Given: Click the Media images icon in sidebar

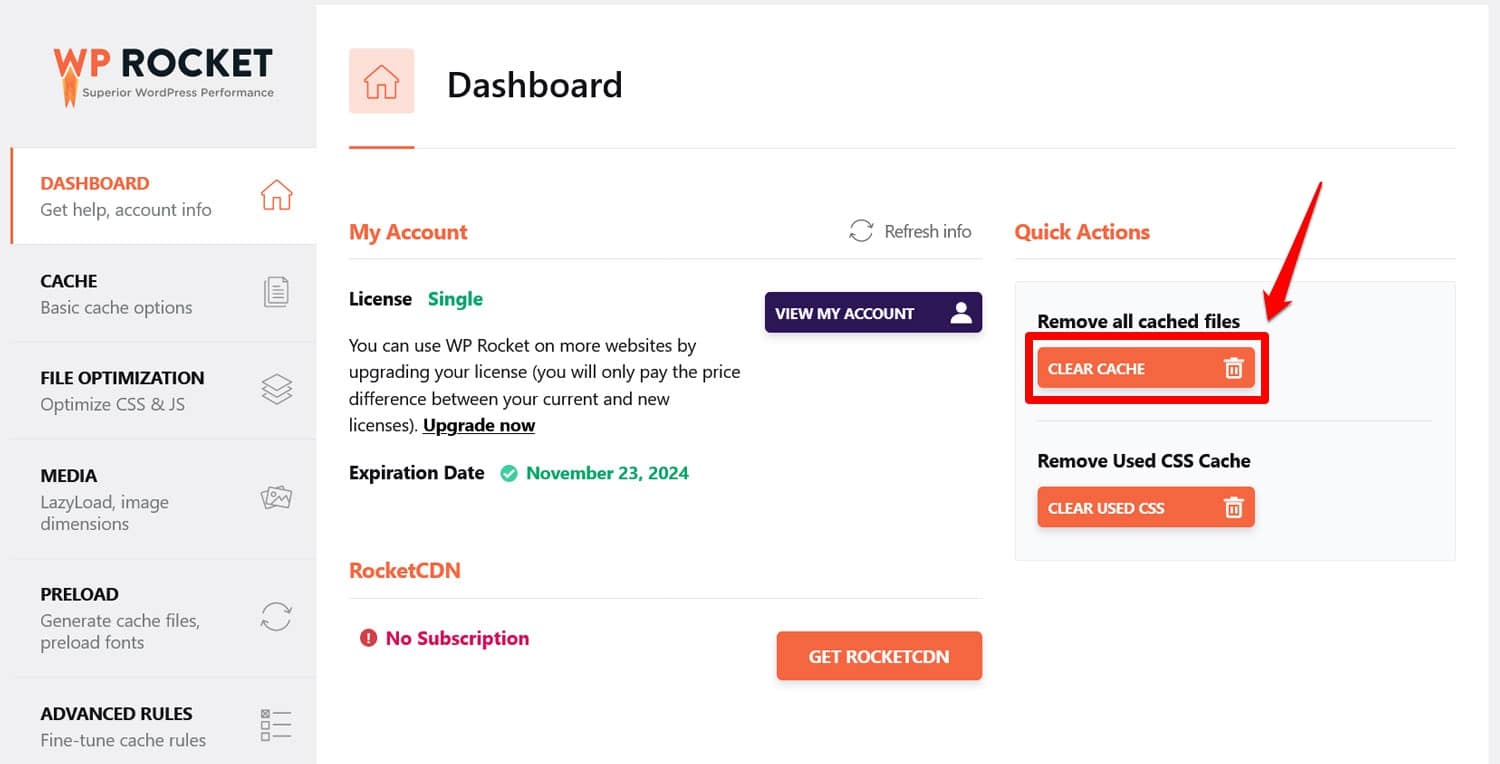Looking at the screenshot, I should pyautogui.click(x=276, y=497).
